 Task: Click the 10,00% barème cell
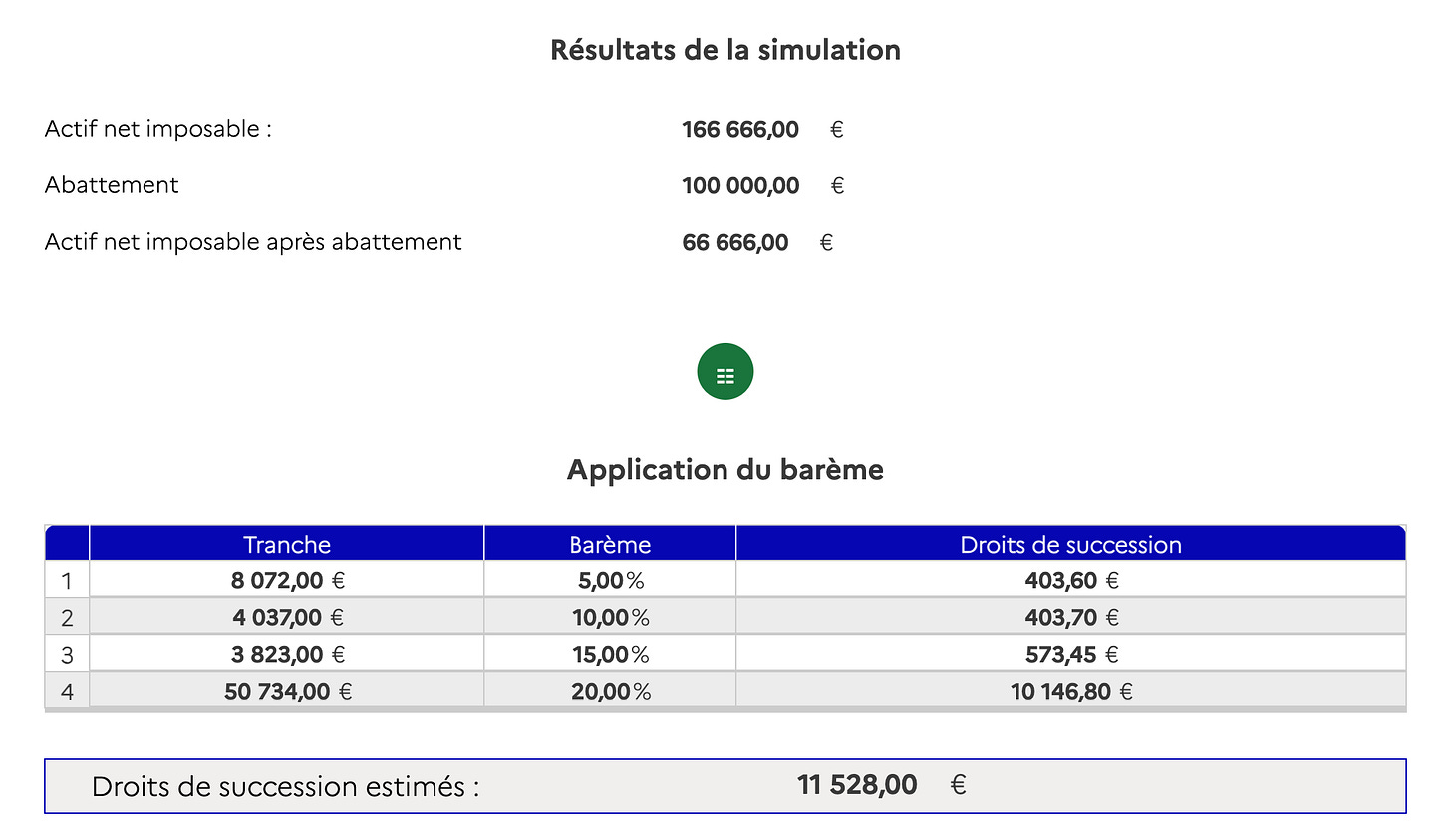point(610,617)
